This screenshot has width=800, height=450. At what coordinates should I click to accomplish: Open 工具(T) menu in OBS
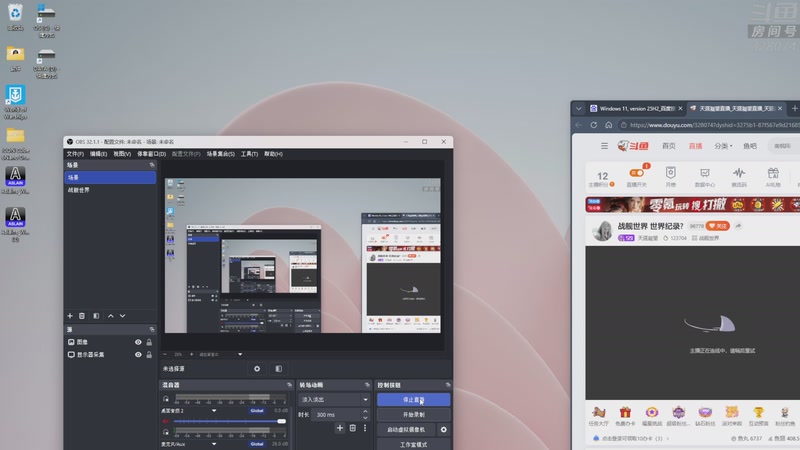(x=249, y=154)
